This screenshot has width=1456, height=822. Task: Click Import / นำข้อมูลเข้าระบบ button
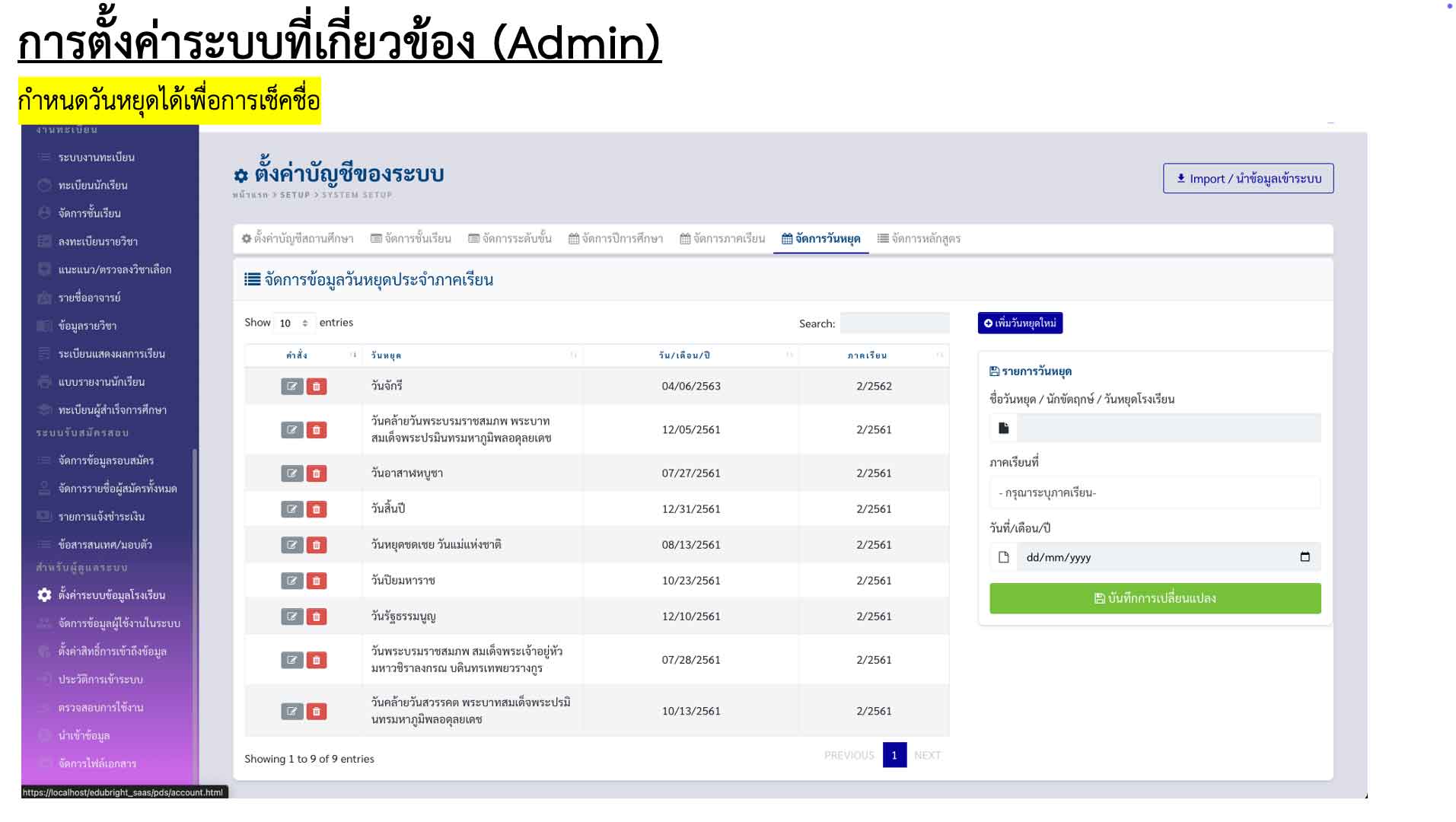1247,179
